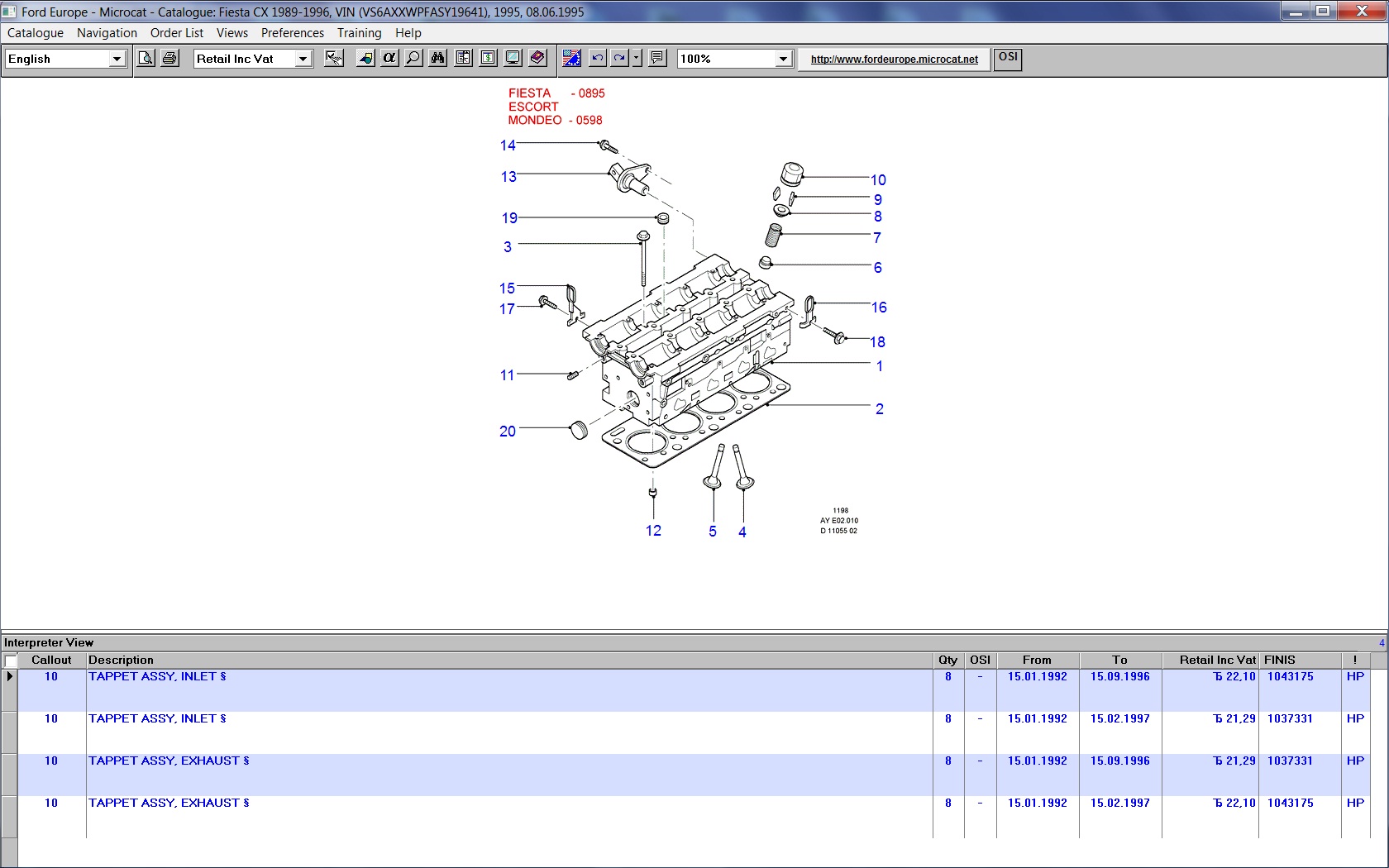Viewport: 1389px width, 868px height.
Task: Click the print preview toolbar icon
Action: [x=146, y=58]
